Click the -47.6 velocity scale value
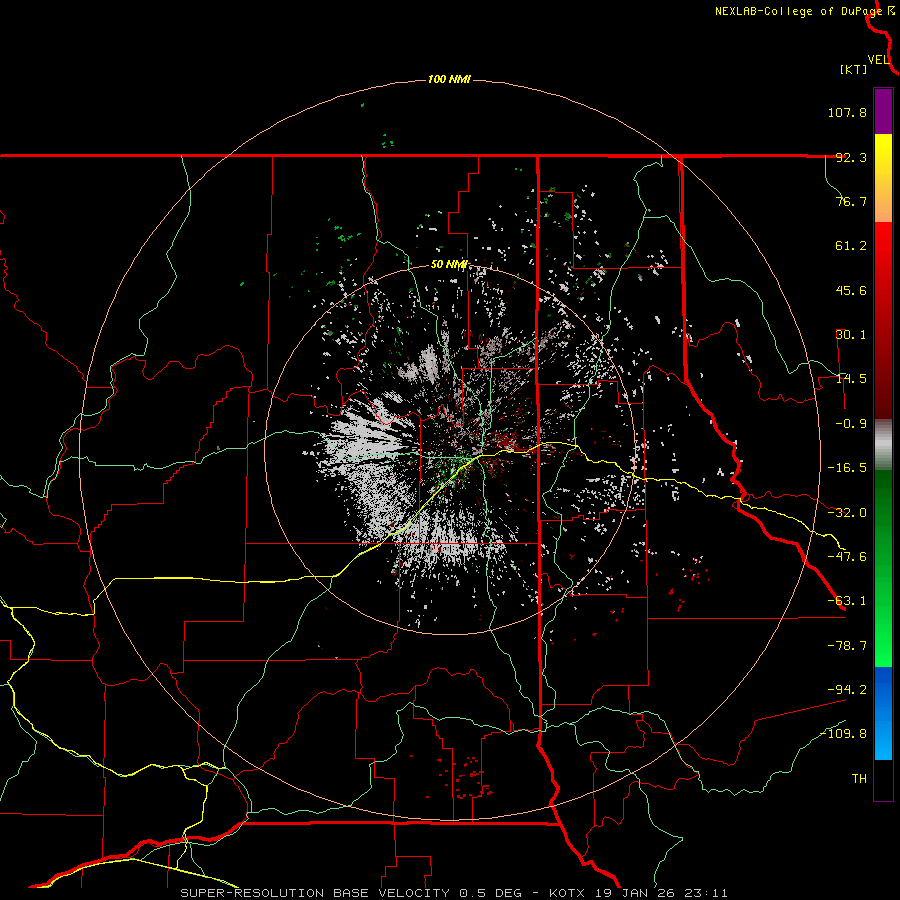The height and width of the screenshot is (900, 900). pyautogui.click(x=847, y=557)
